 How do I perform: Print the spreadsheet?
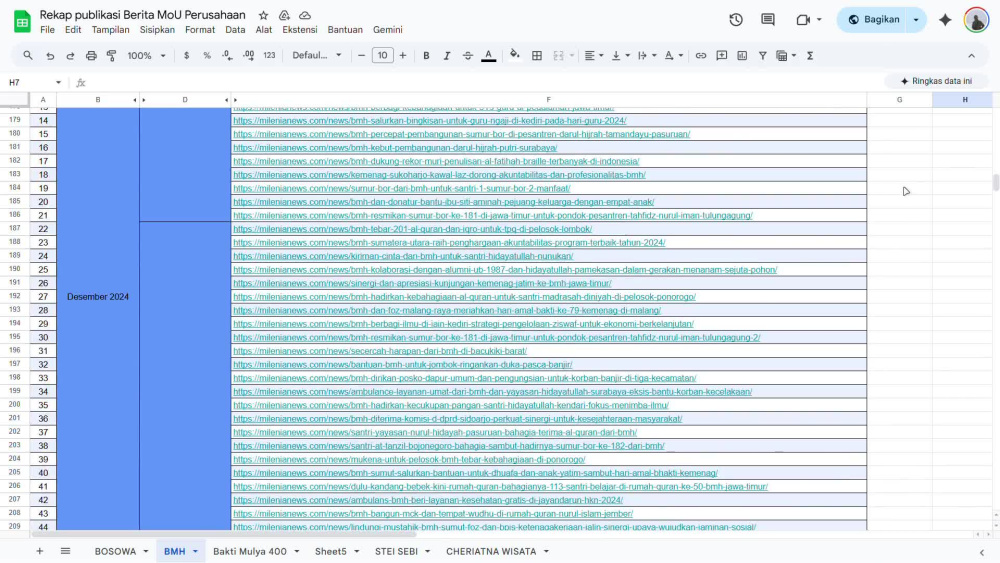91,55
